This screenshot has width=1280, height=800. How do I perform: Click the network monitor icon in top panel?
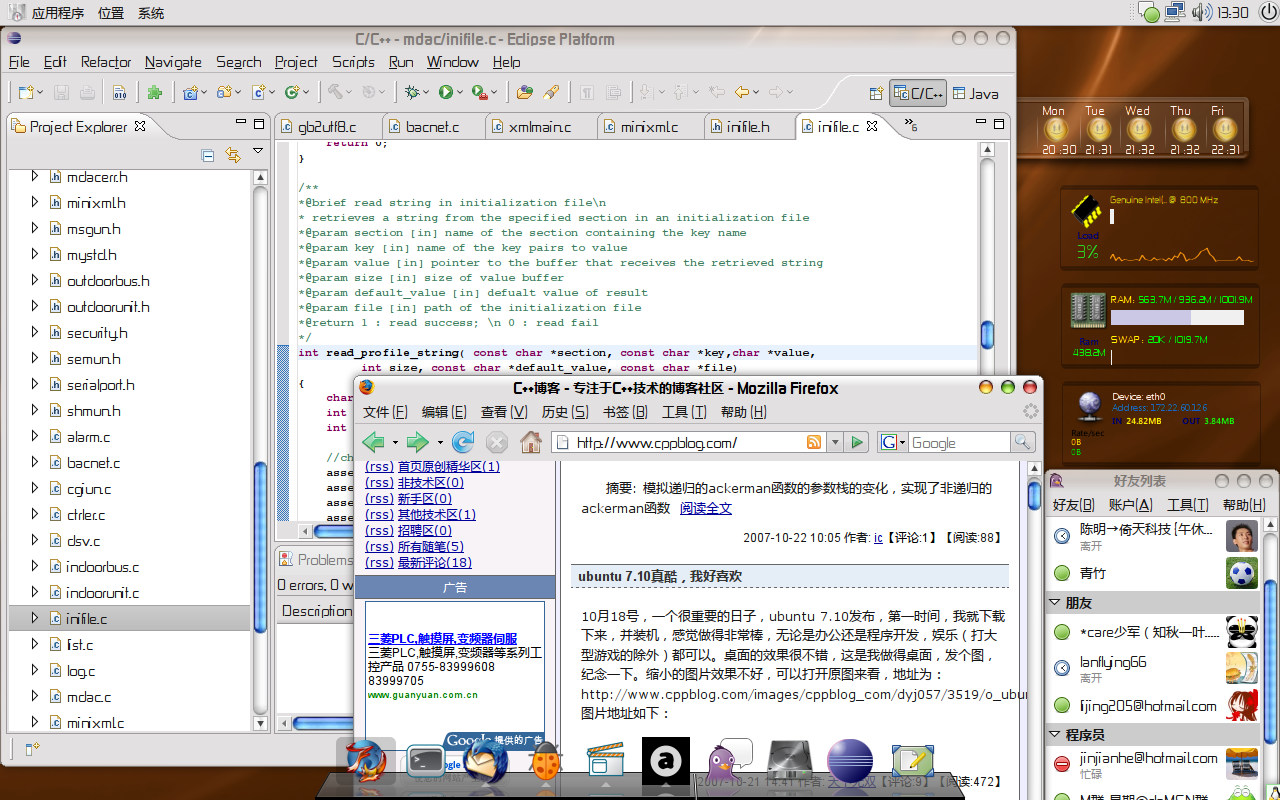click(x=1174, y=12)
